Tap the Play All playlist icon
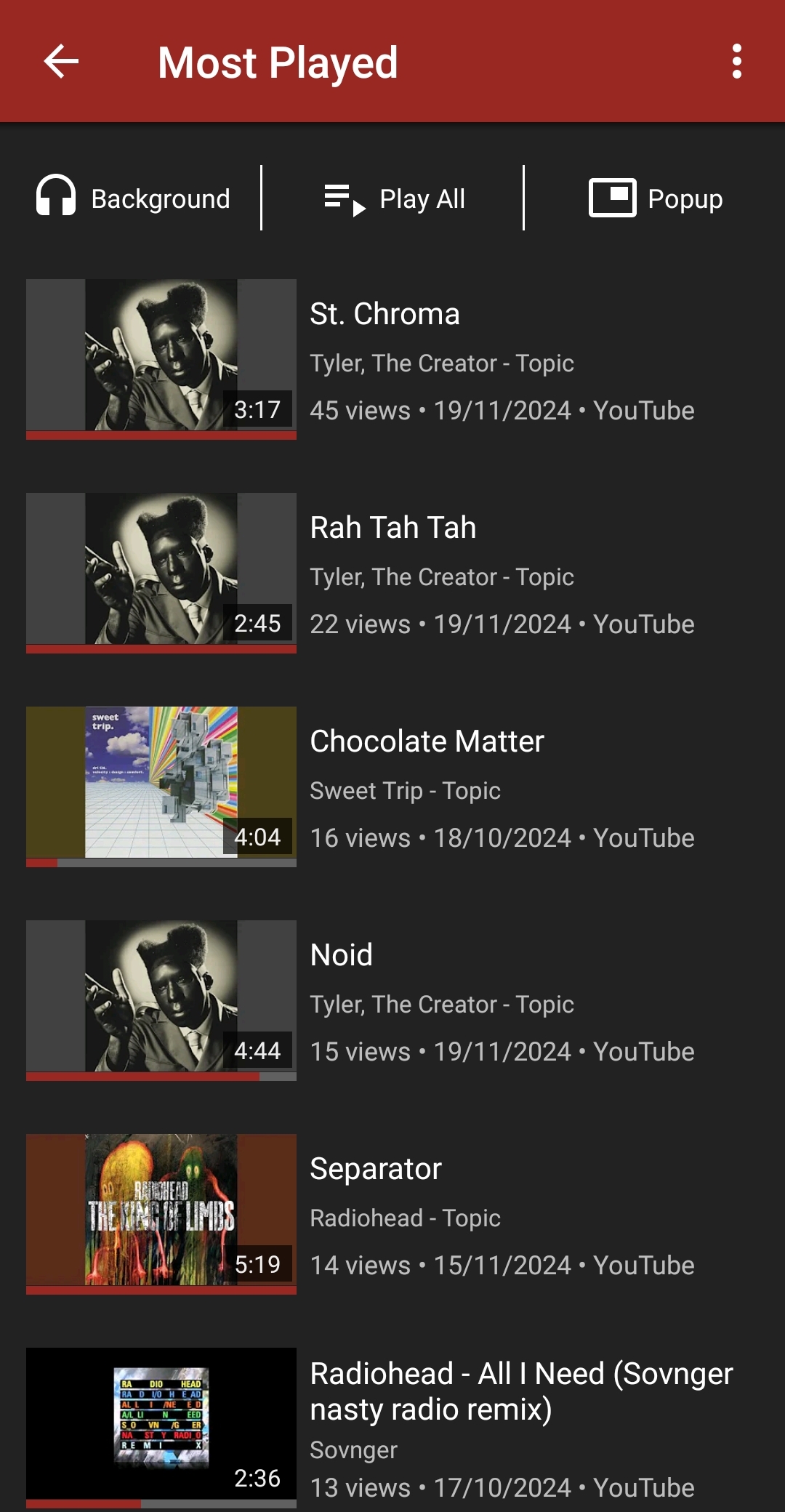Image resolution: width=785 pixels, height=1512 pixels. 345,199
